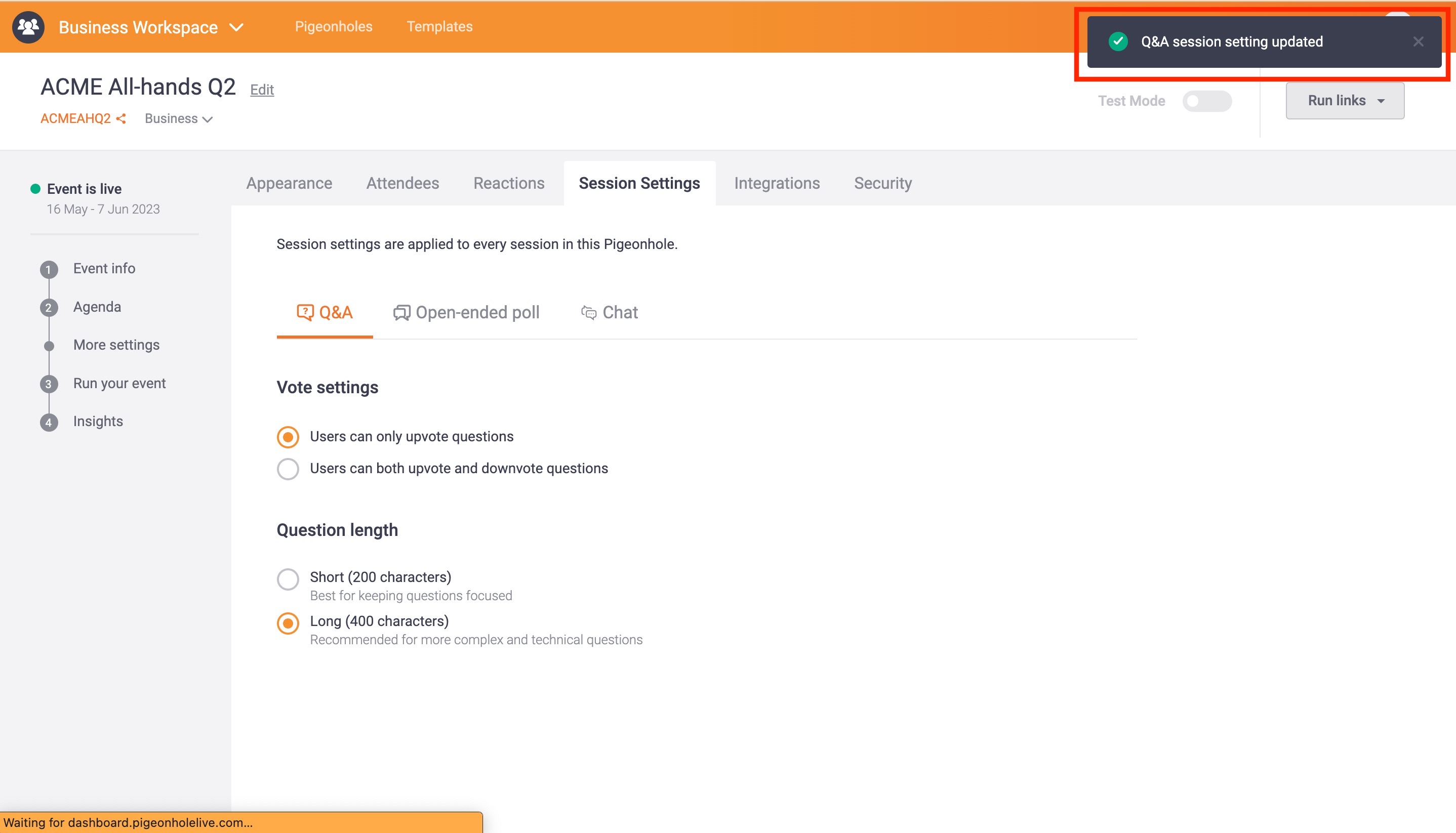Viewport: 1456px width, 833px height.
Task: Click the step 4 circle icon
Action: [x=49, y=422]
